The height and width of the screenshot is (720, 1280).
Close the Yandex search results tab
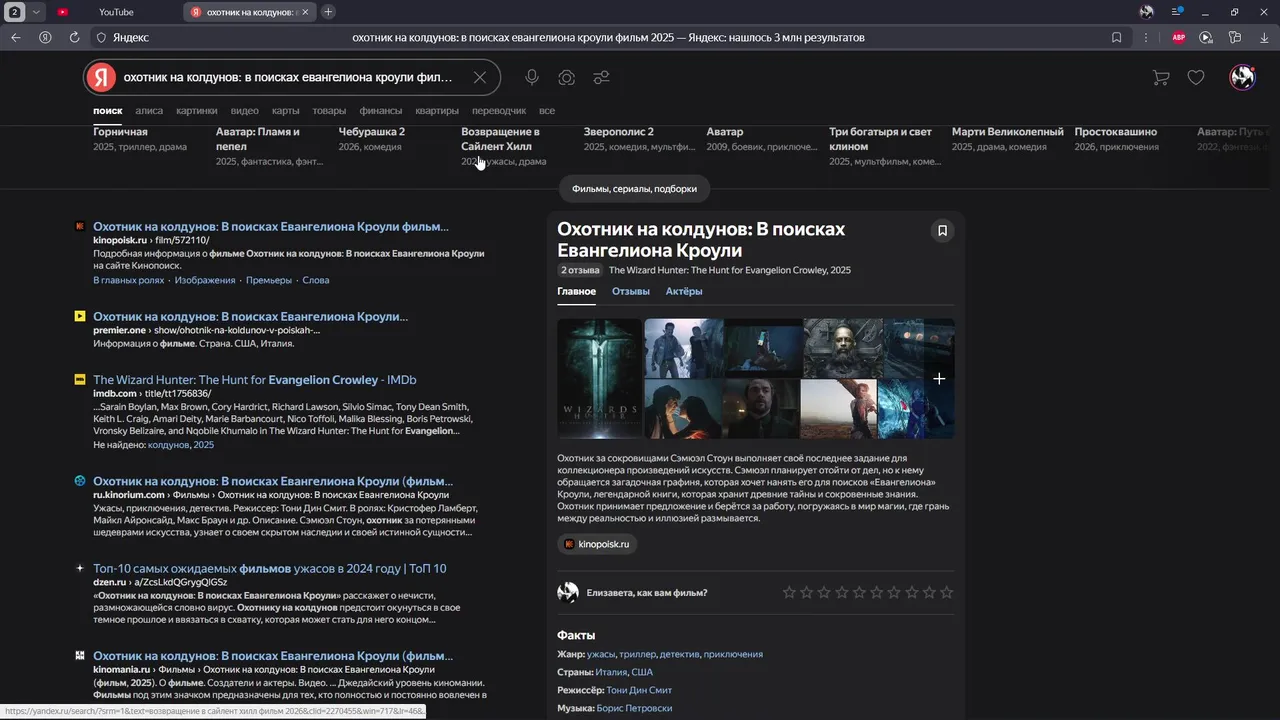tap(306, 12)
